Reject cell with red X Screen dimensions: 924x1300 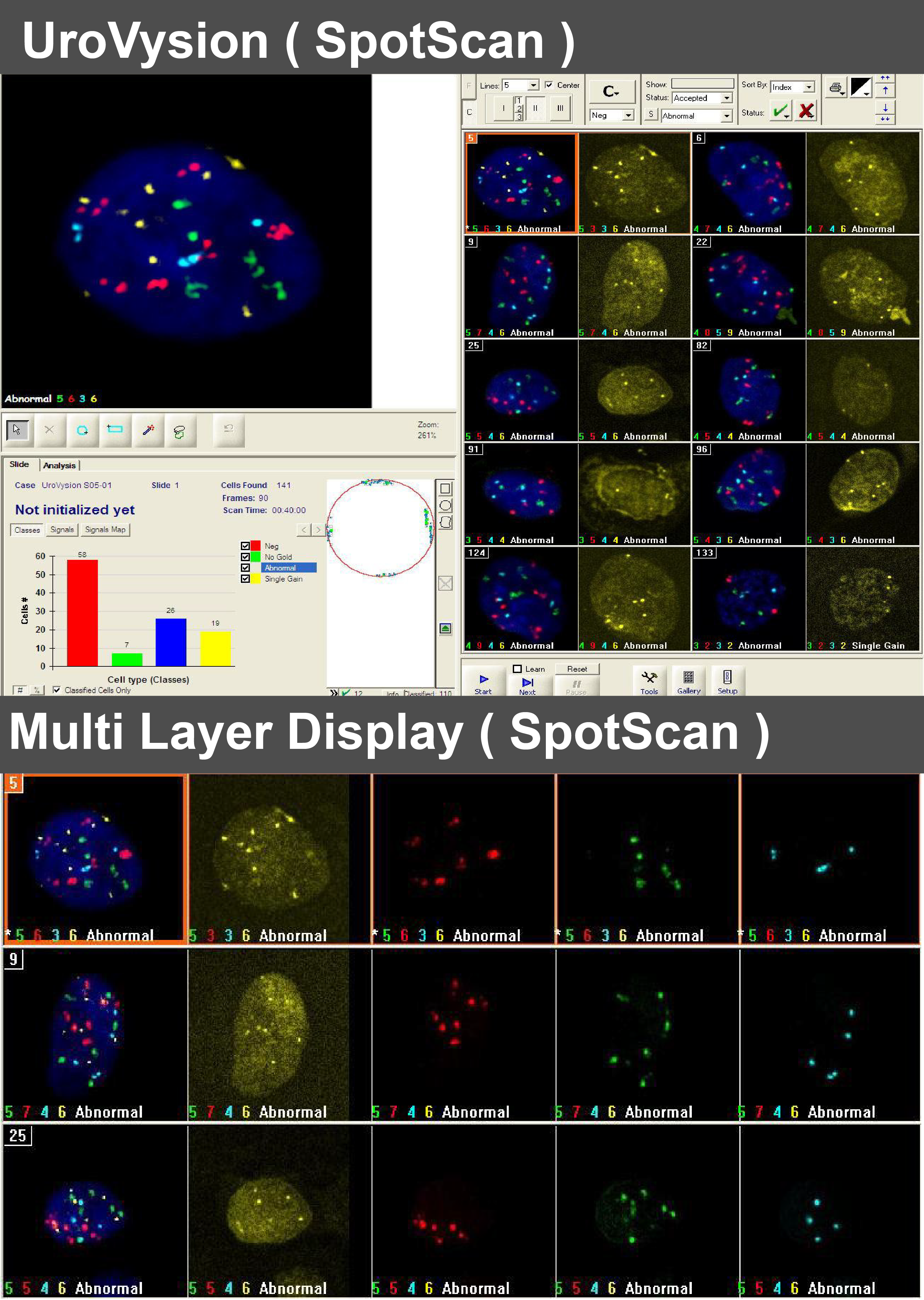pos(806,111)
